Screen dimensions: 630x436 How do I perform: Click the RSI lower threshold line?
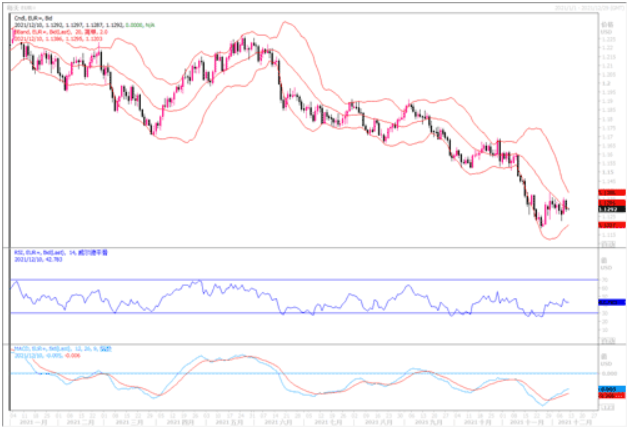click(x=300, y=313)
